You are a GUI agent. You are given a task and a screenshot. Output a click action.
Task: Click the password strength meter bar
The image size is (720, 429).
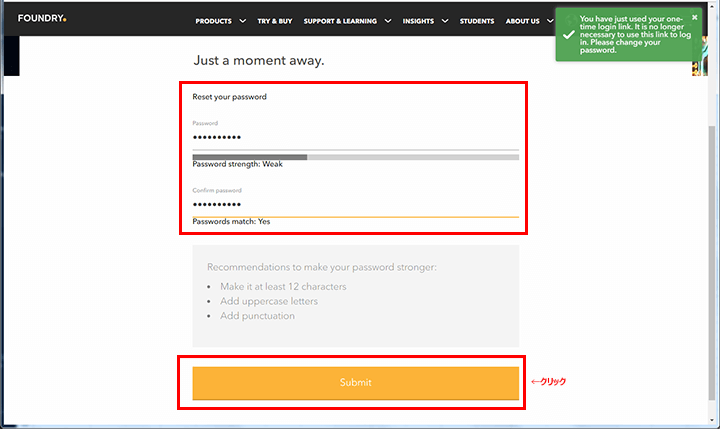[x=355, y=157]
